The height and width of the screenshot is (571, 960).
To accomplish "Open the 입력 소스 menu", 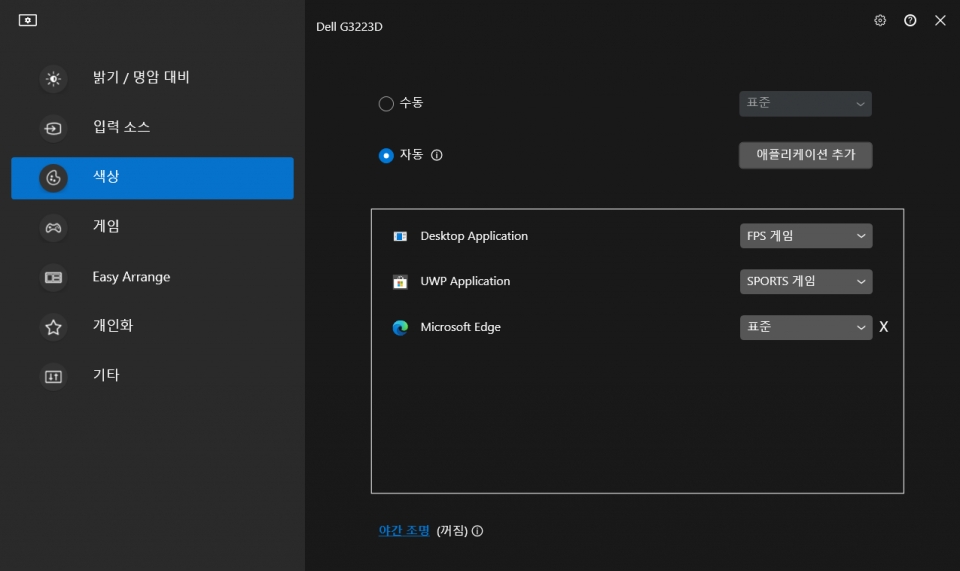I will (152, 128).
